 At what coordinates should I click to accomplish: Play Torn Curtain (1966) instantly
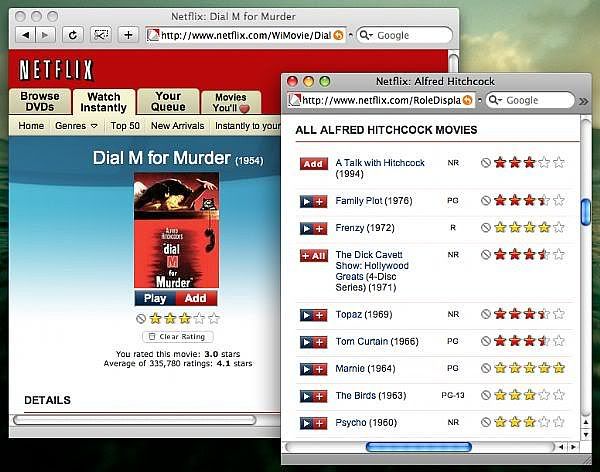(x=307, y=342)
